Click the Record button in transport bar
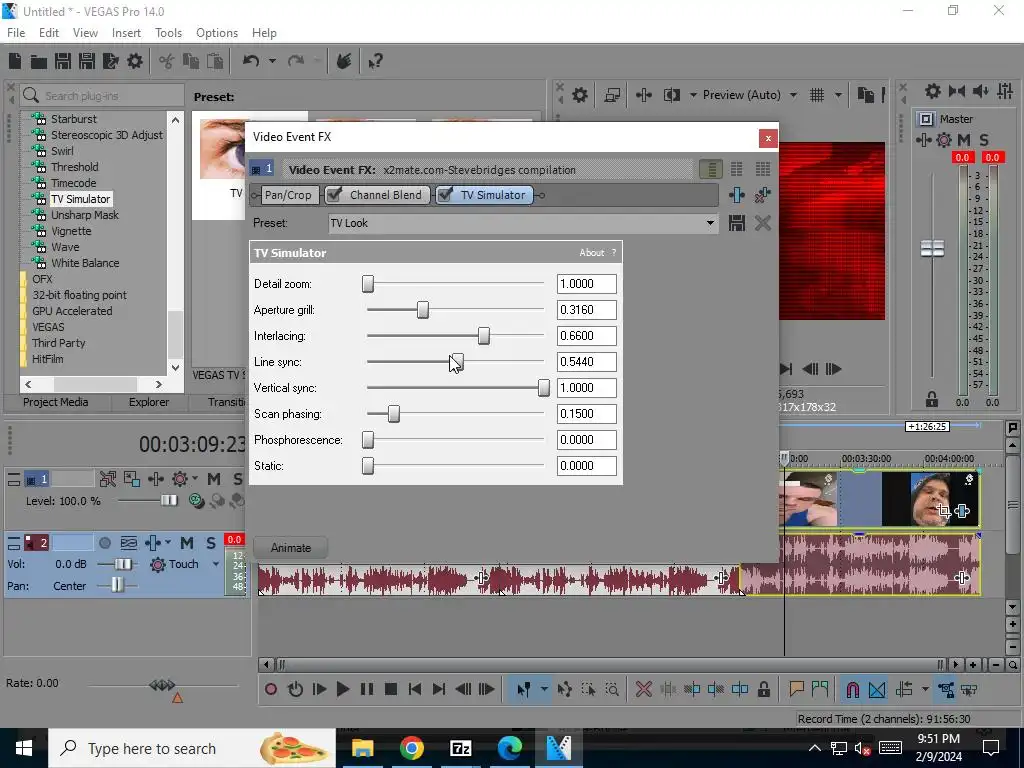 tap(271, 689)
